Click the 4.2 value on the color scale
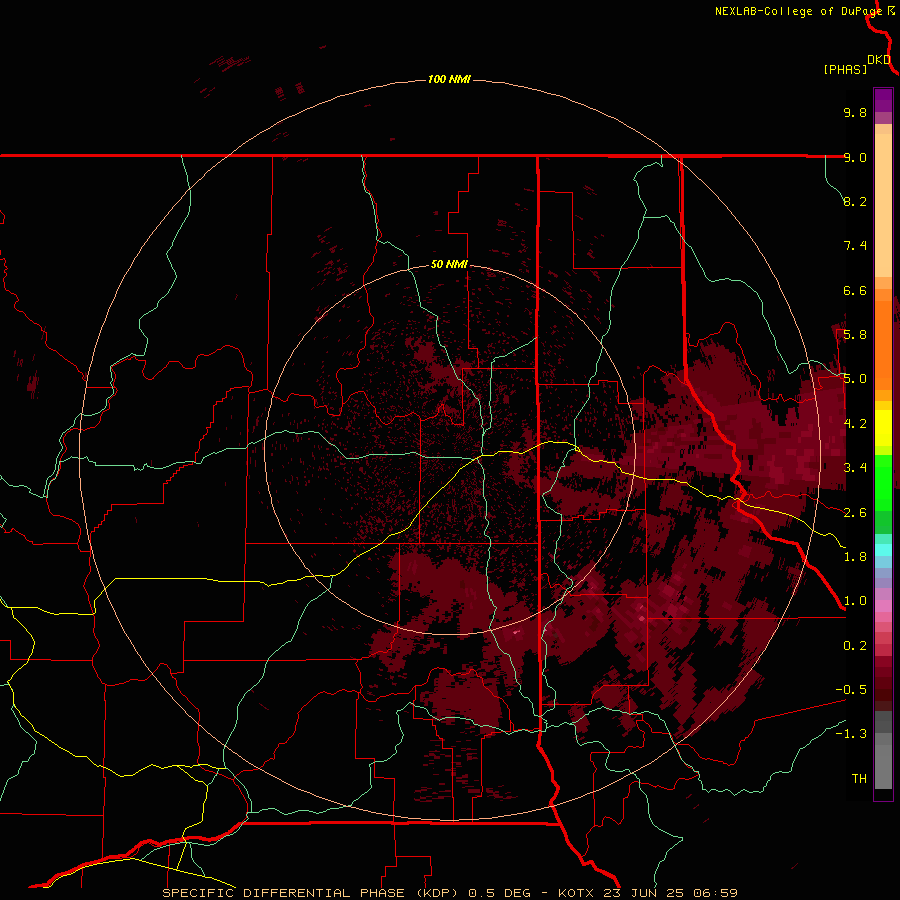Screen dimensions: 900x900 point(855,424)
